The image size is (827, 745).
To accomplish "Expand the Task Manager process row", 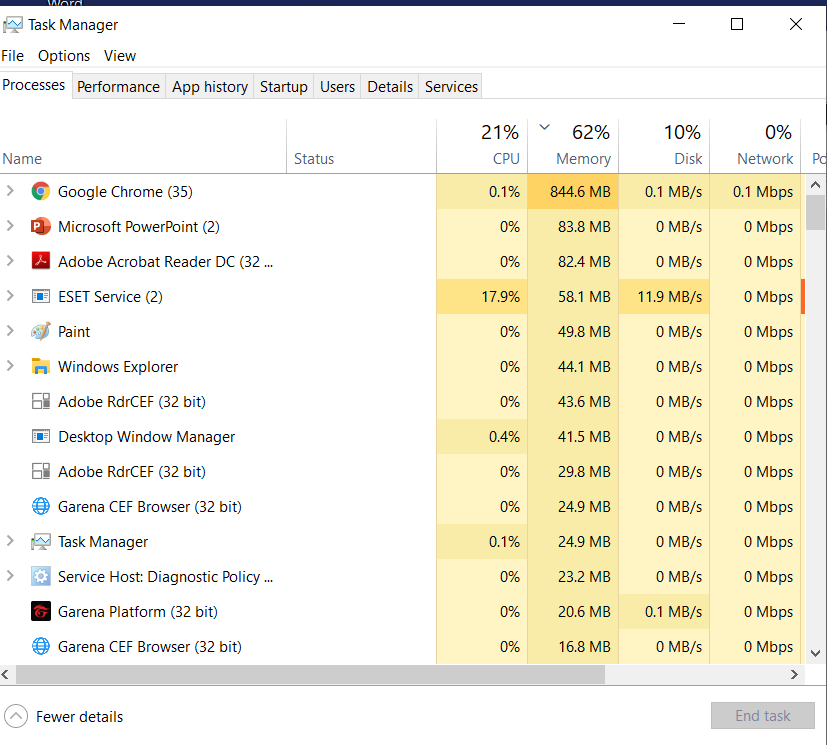I will 10,541.
